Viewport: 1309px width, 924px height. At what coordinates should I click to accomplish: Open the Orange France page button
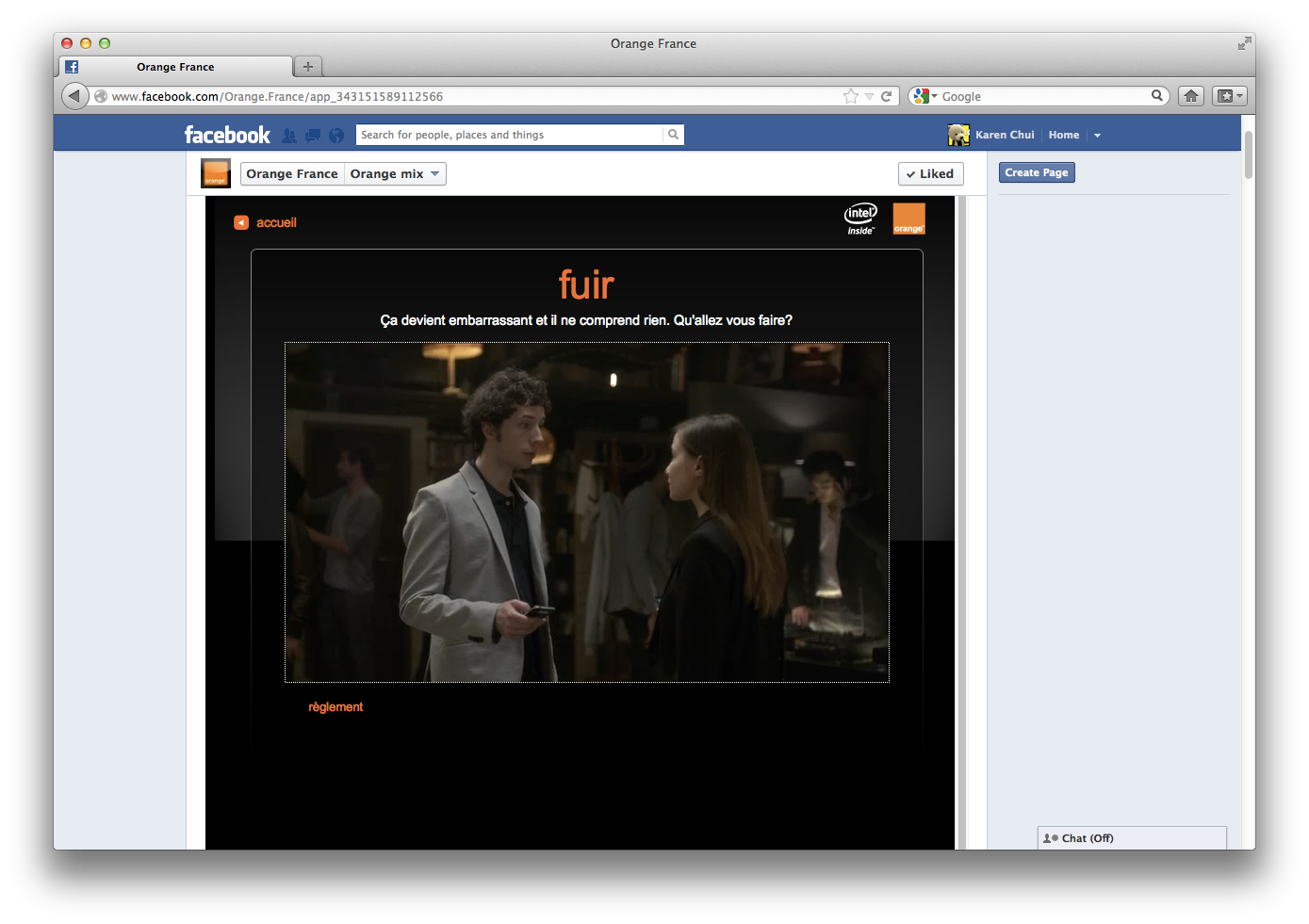pyautogui.click(x=292, y=173)
